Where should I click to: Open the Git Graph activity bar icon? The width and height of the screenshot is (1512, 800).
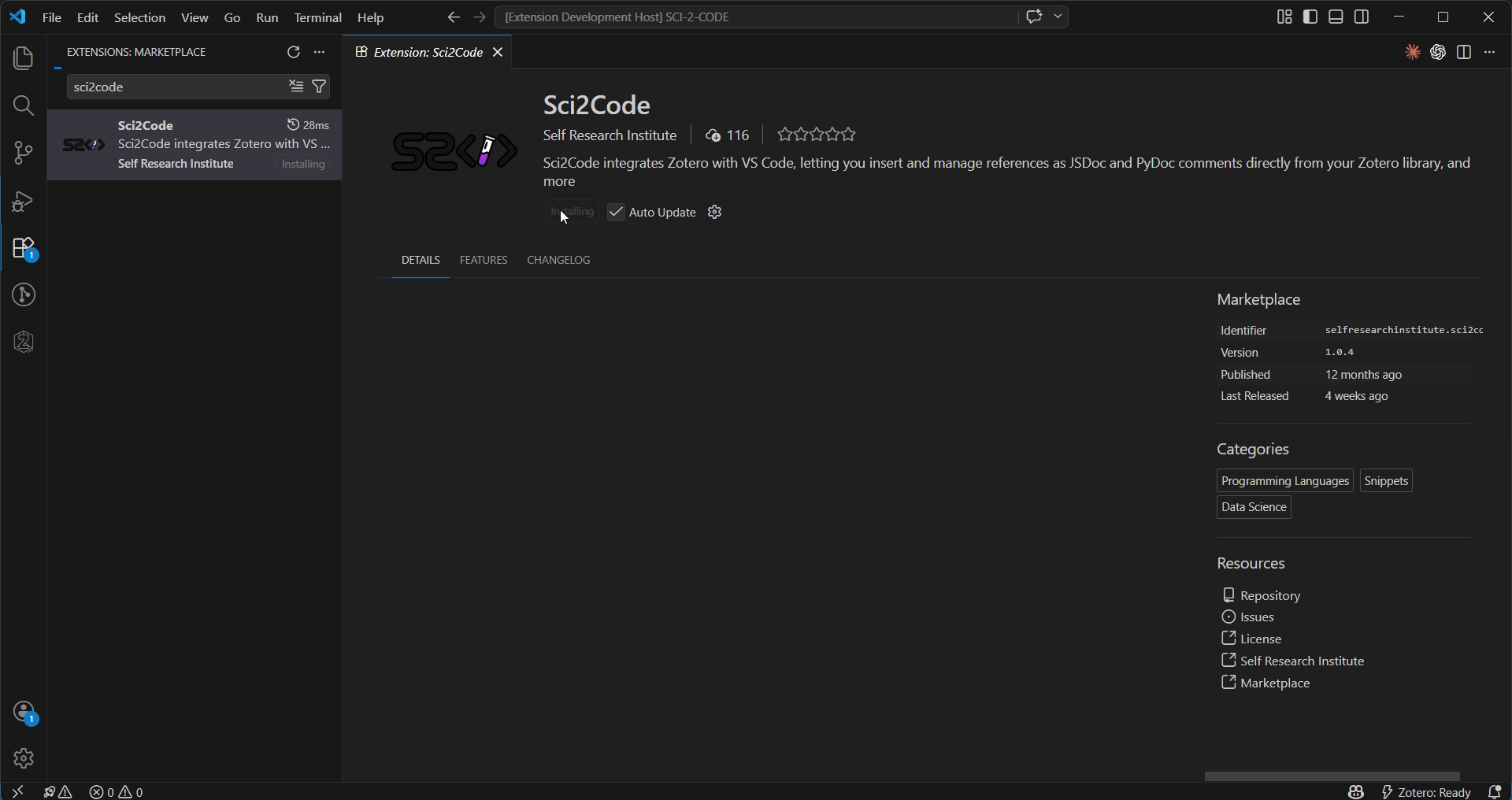[x=24, y=295]
